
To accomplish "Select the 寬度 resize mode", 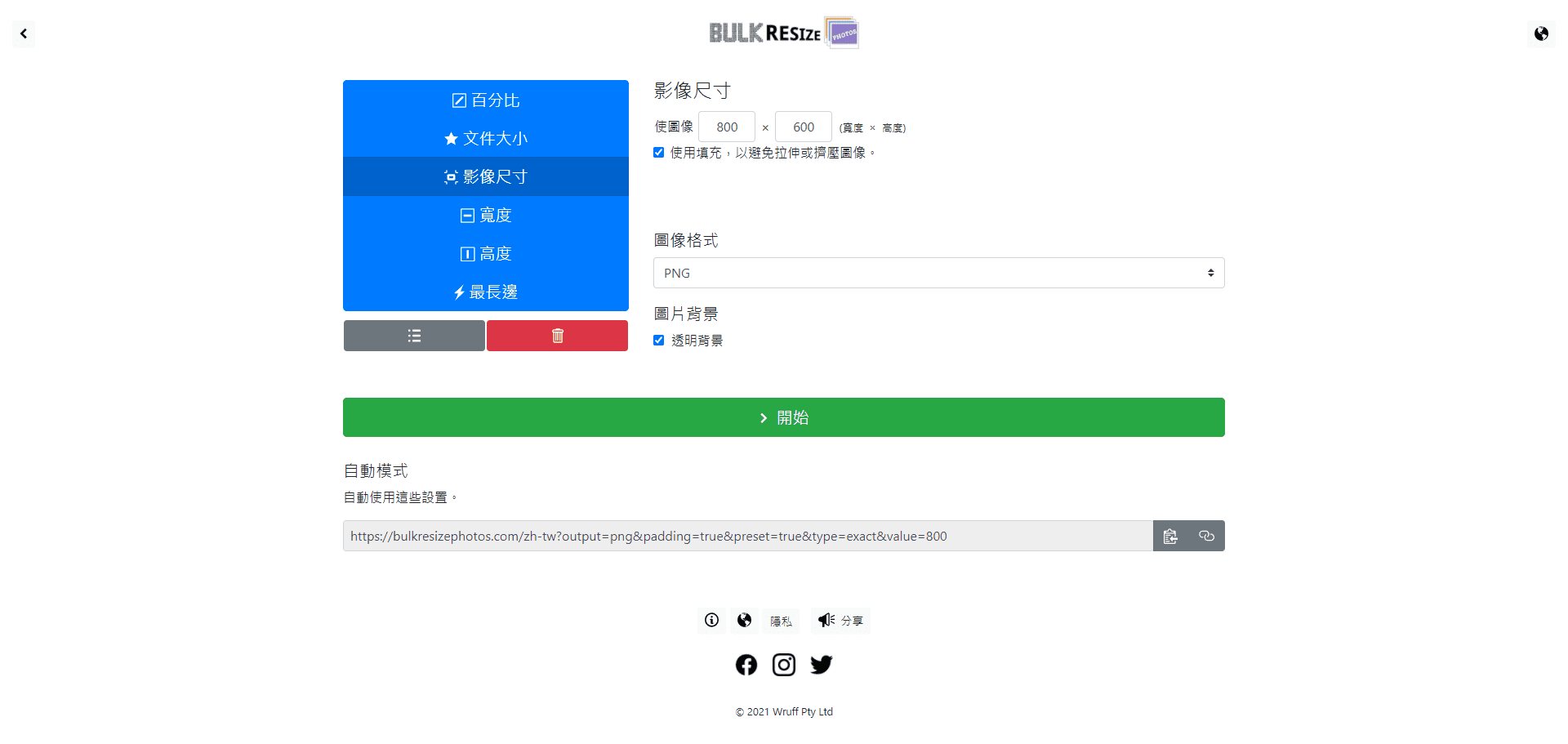I will click(486, 215).
